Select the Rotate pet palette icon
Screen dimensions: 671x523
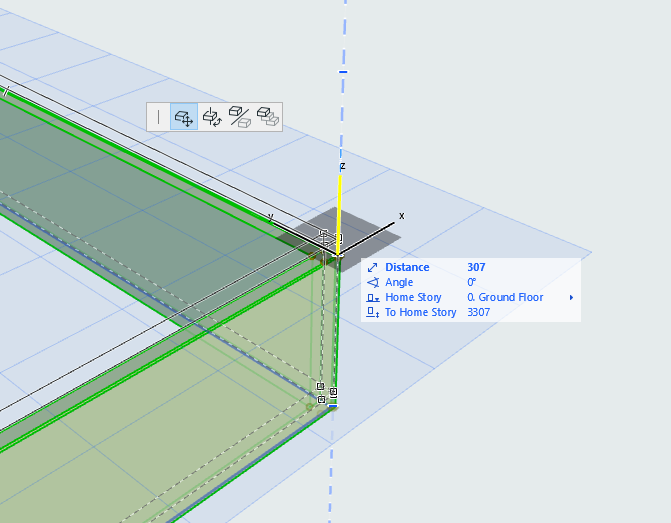[212, 116]
